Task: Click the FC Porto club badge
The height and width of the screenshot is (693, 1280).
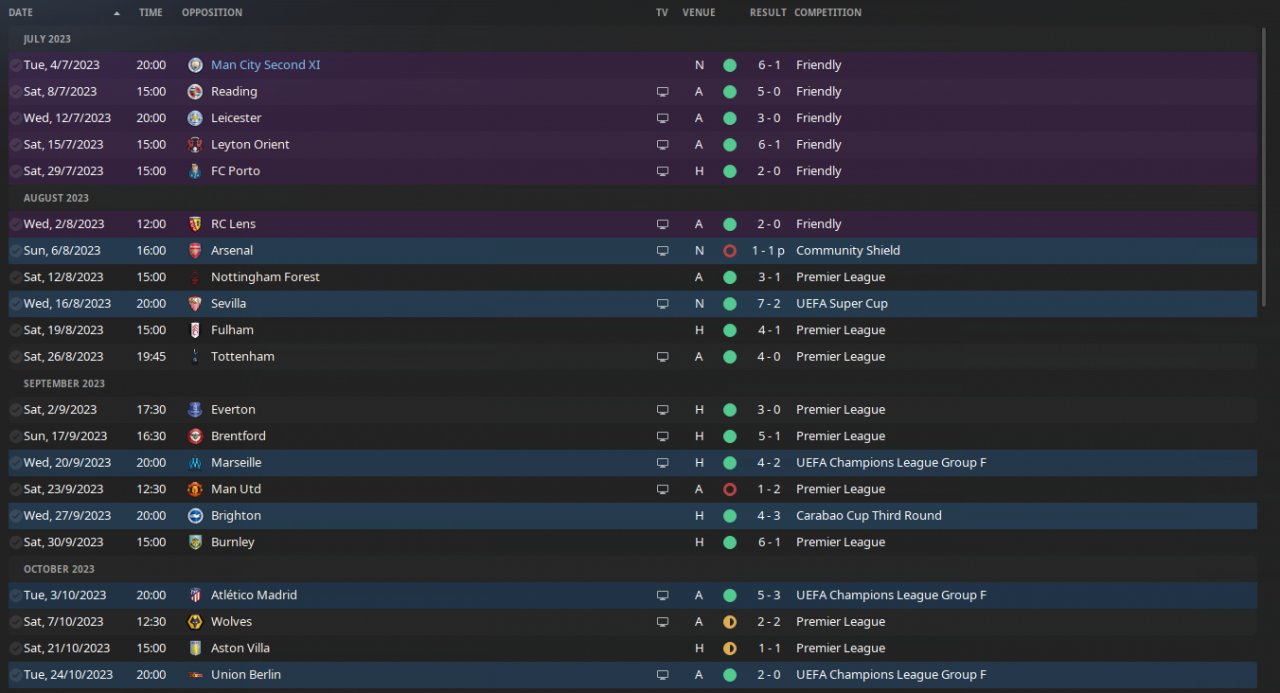Action: click(195, 171)
